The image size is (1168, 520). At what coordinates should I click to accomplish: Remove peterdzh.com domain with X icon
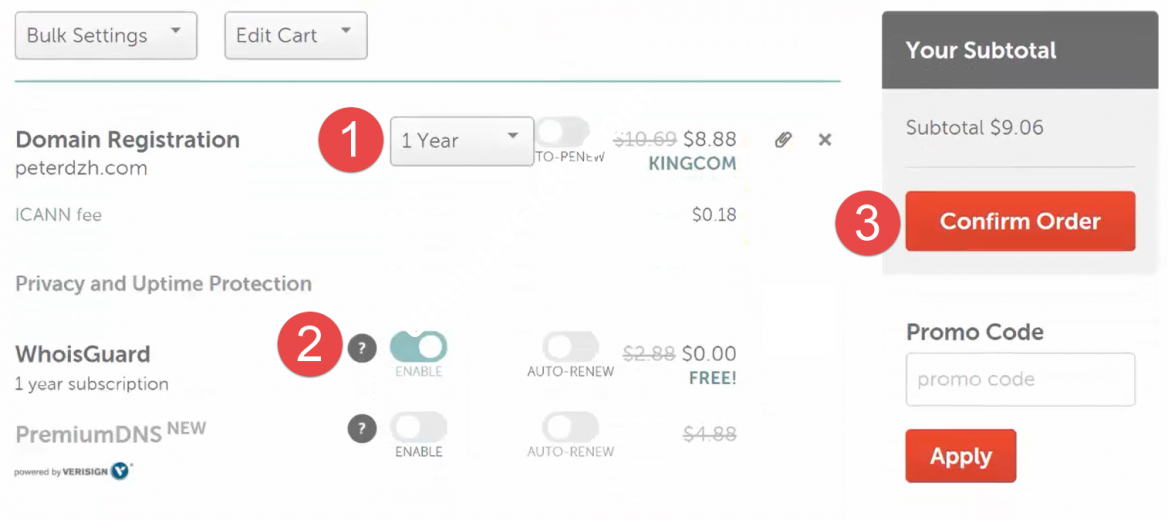click(825, 140)
